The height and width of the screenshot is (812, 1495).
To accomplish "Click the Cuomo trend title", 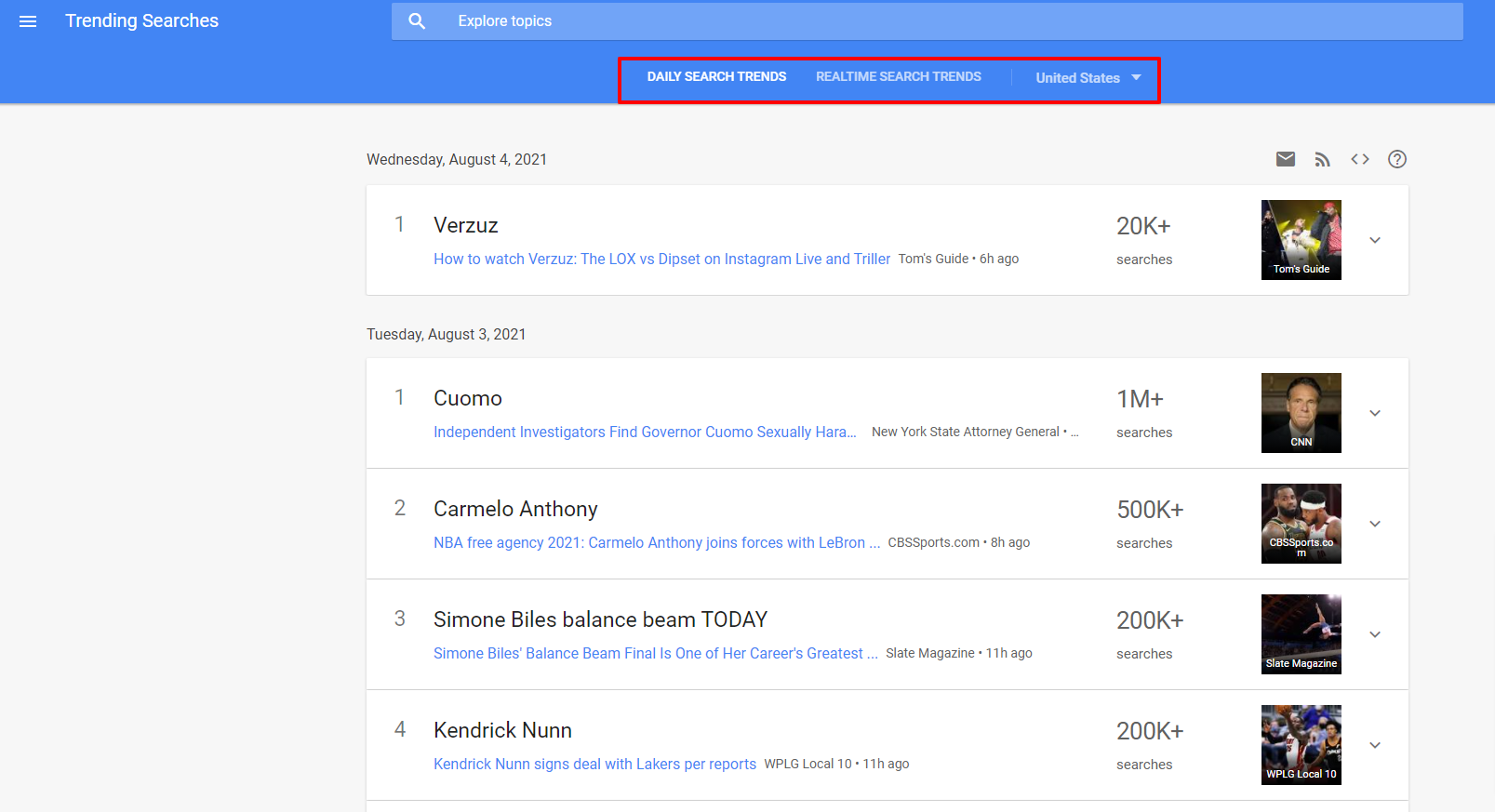I will coord(468,398).
